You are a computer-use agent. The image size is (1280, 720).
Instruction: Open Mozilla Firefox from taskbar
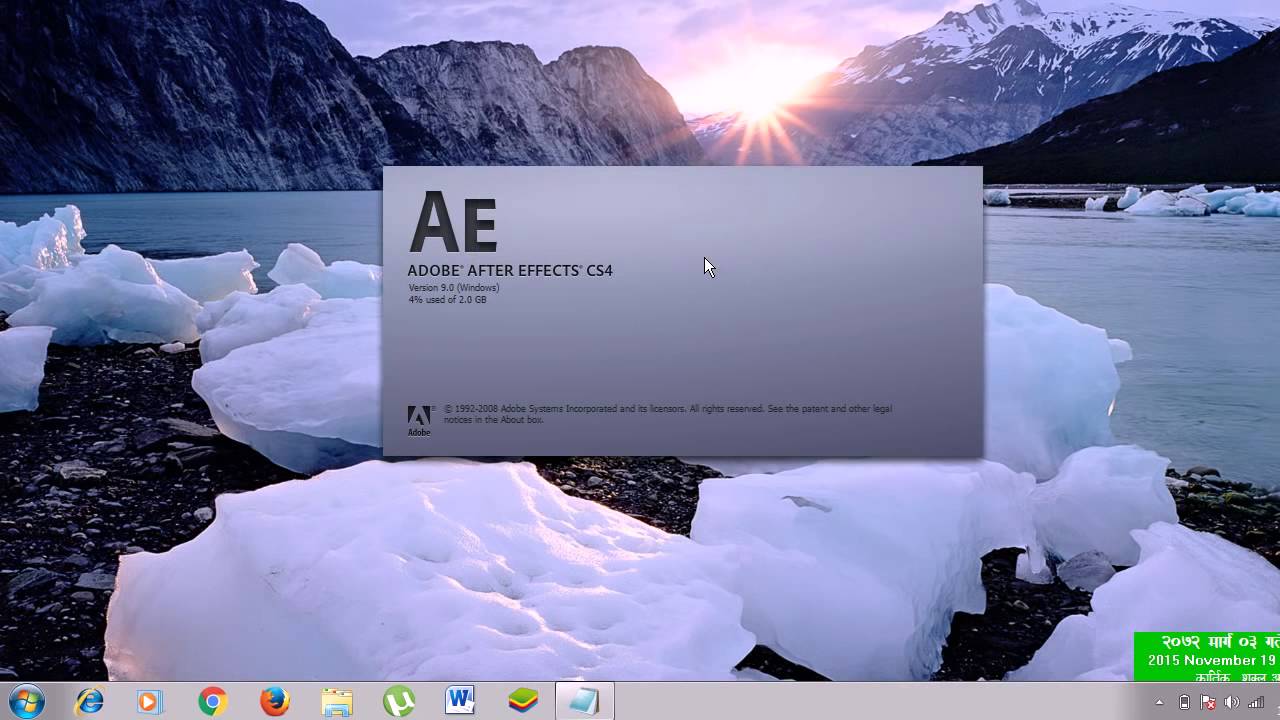coord(274,702)
